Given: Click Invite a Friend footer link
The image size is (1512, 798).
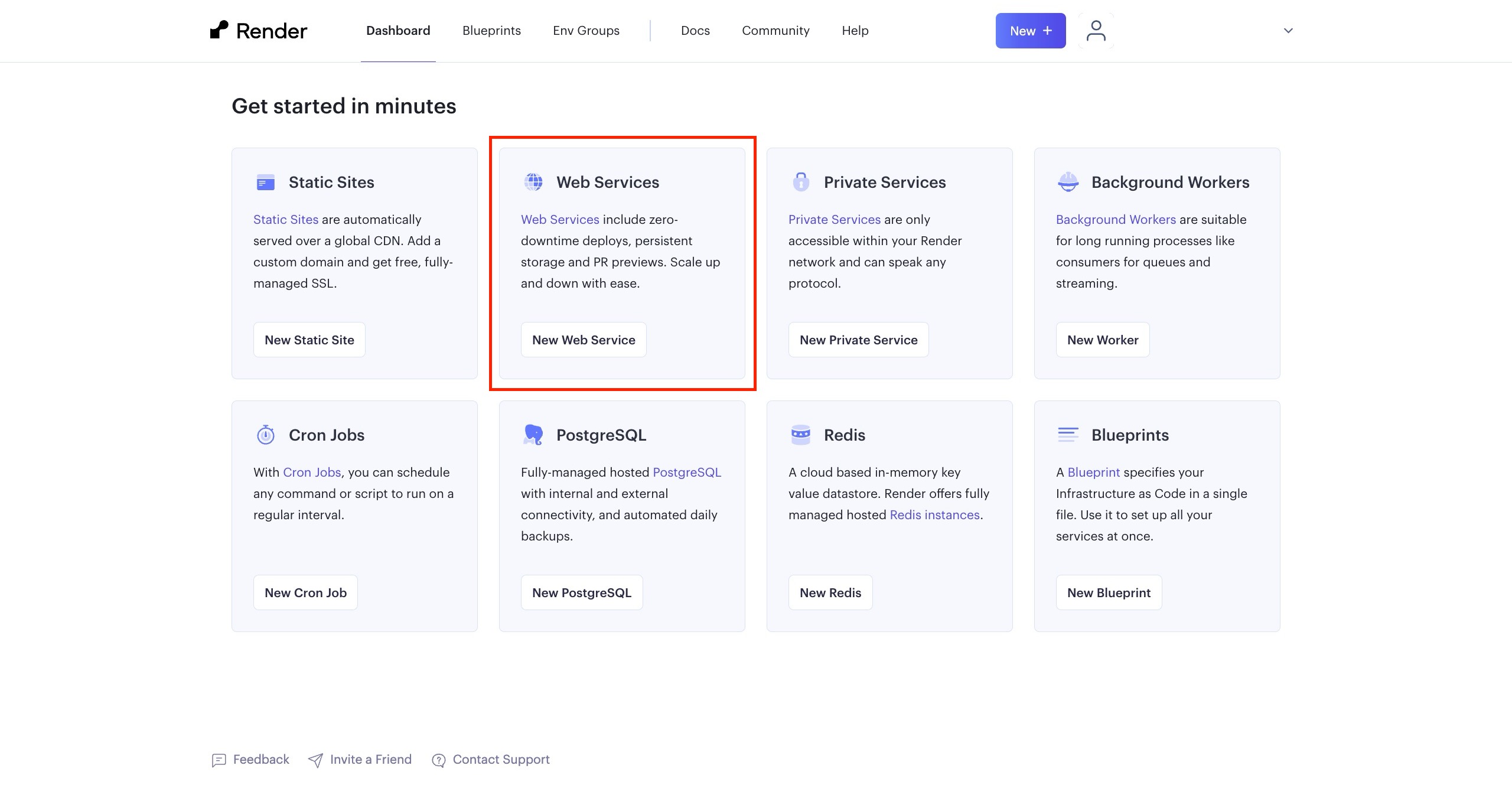Looking at the screenshot, I should click(371, 760).
